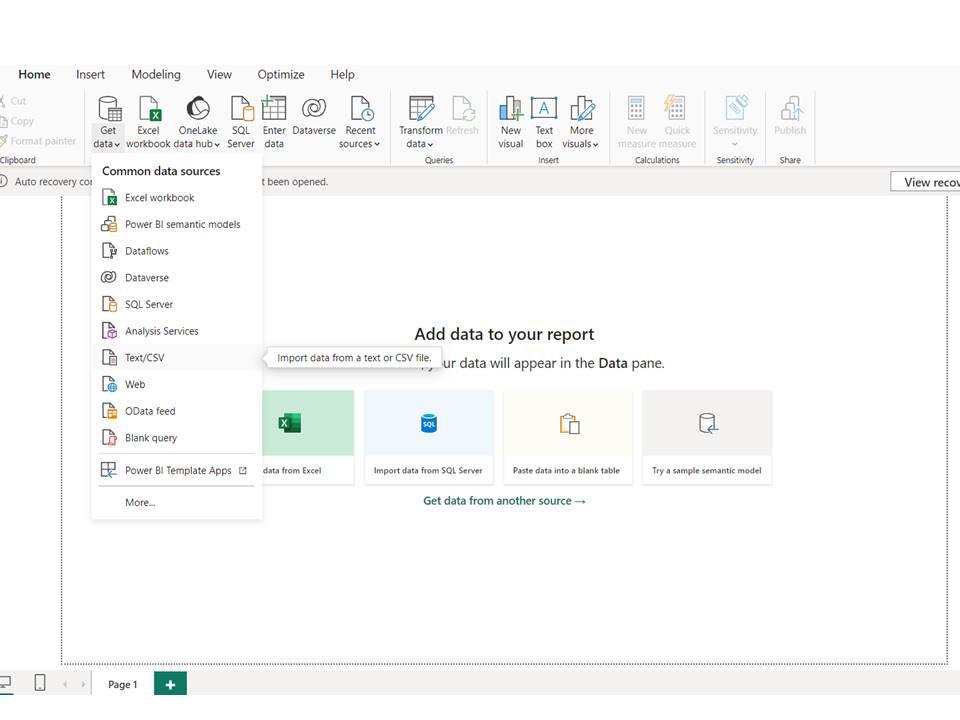Select the Page 1 tab
This screenshot has width=960, height=720.
coord(122,684)
